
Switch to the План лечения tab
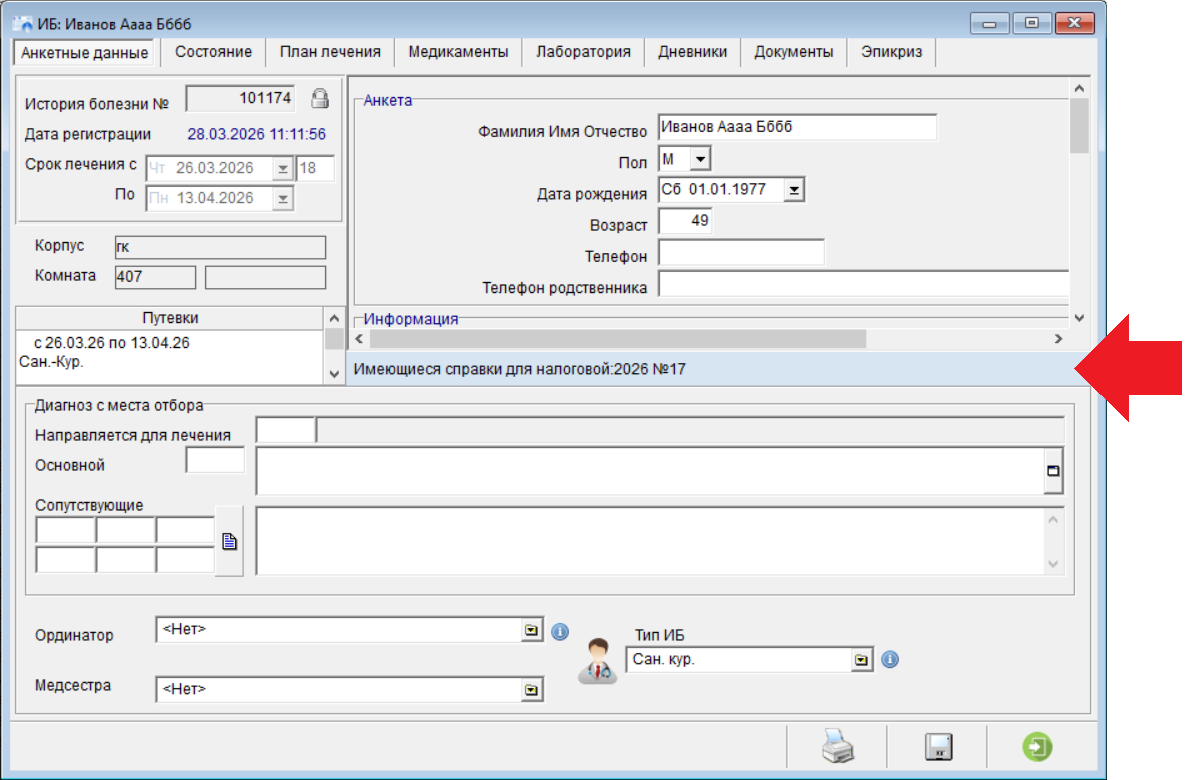tap(330, 52)
